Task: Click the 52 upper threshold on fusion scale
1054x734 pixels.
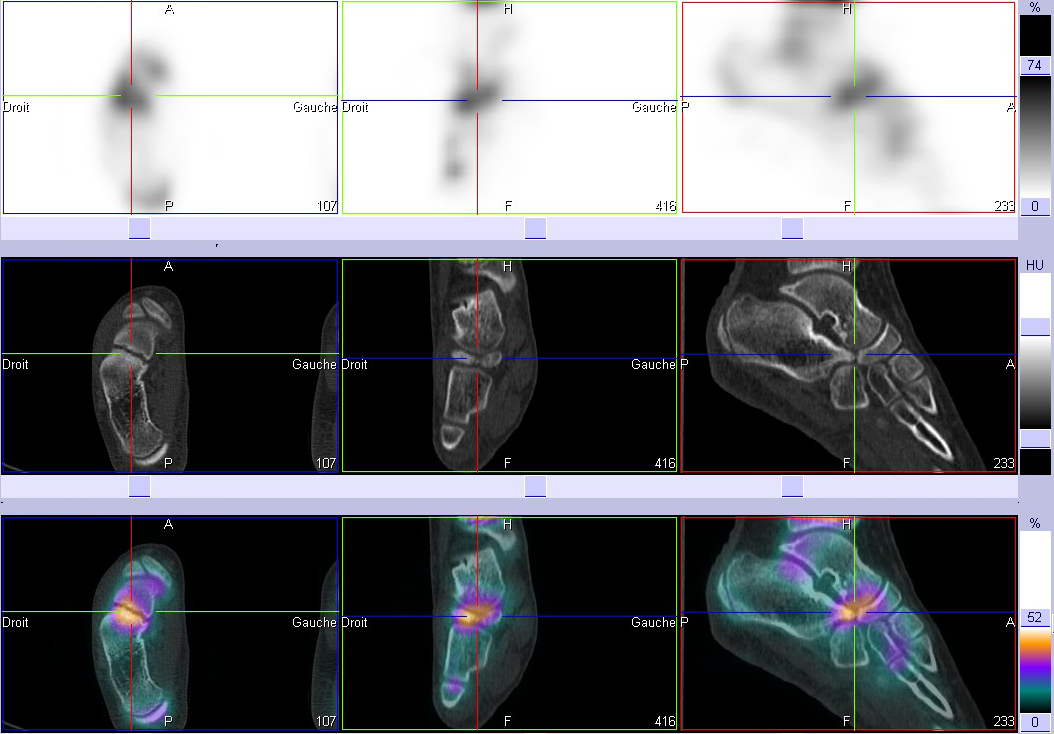Action: tap(1035, 617)
